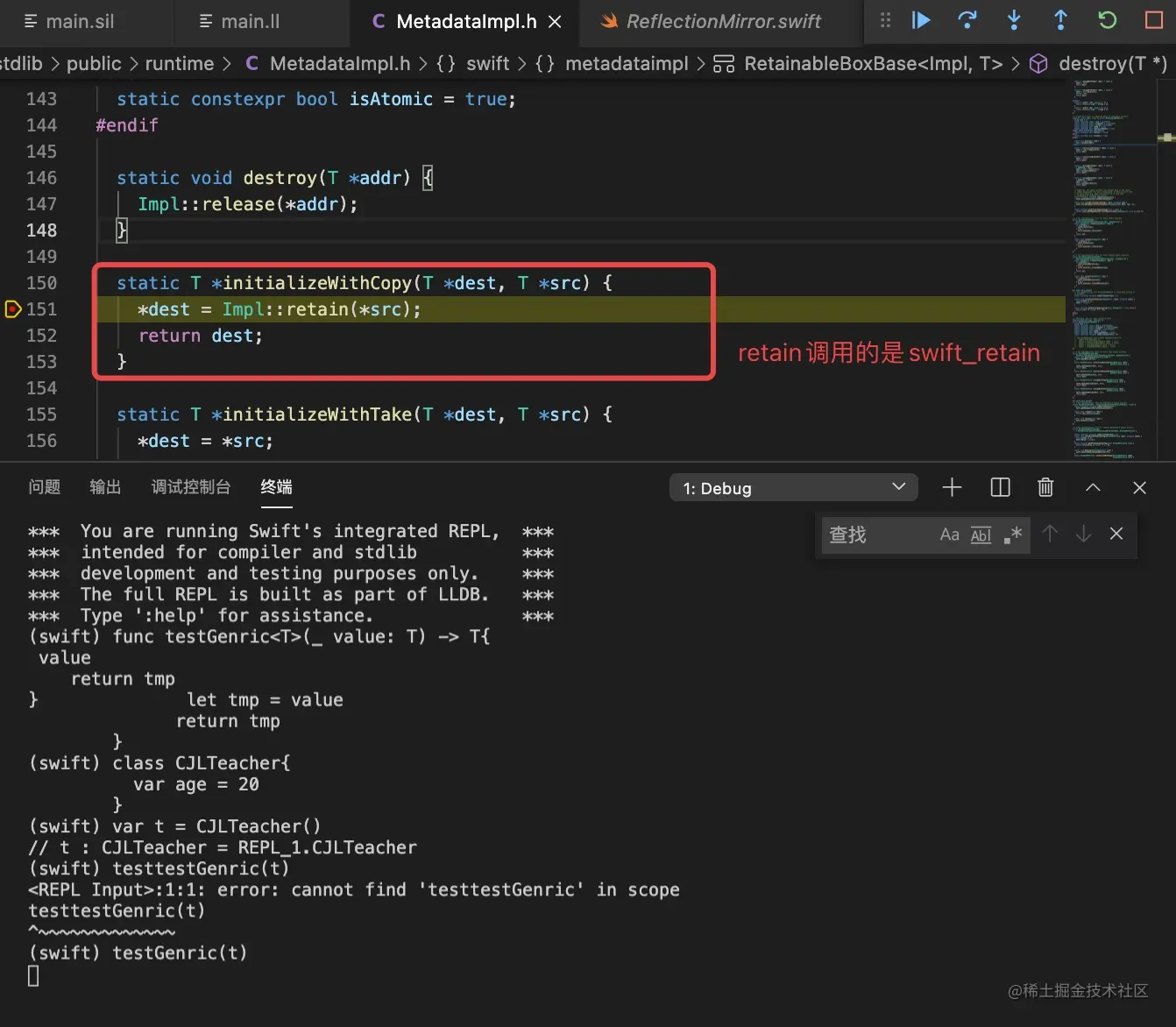Create a new terminal with the plus icon
Viewport: 1176px width, 1027px height.
click(952, 487)
